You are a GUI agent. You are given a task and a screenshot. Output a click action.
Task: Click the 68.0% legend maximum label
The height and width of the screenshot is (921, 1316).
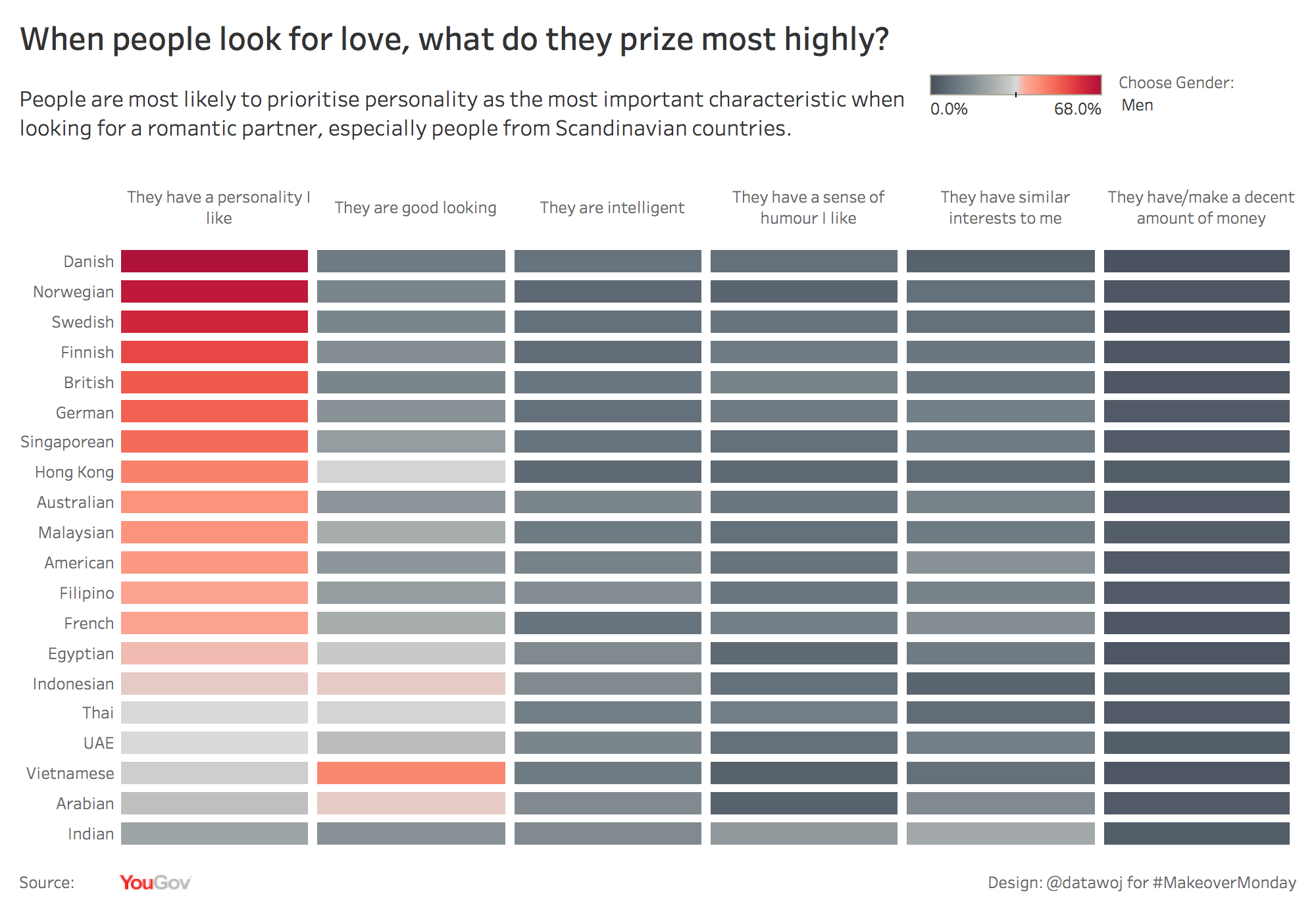click(1077, 109)
